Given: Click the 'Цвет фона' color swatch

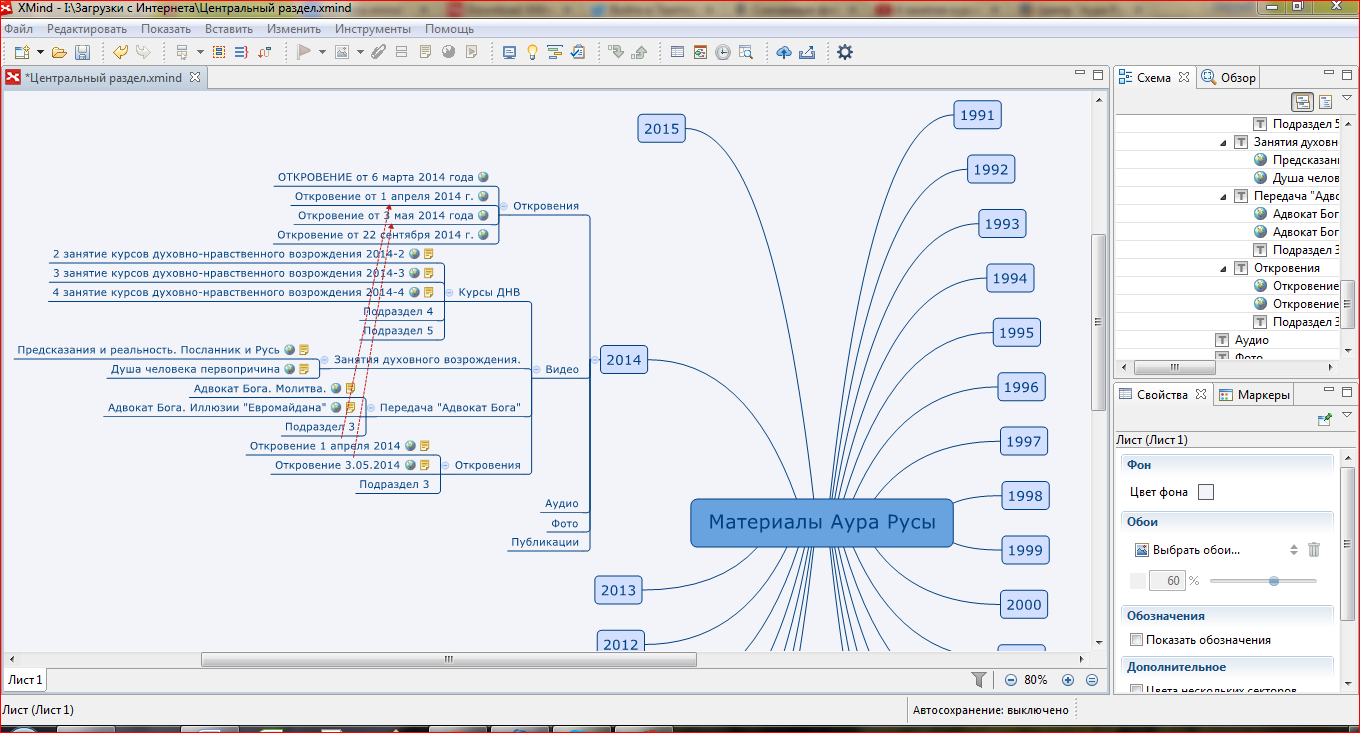Looking at the screenshot, I should pyautogui.click(x=1206, y=491).
